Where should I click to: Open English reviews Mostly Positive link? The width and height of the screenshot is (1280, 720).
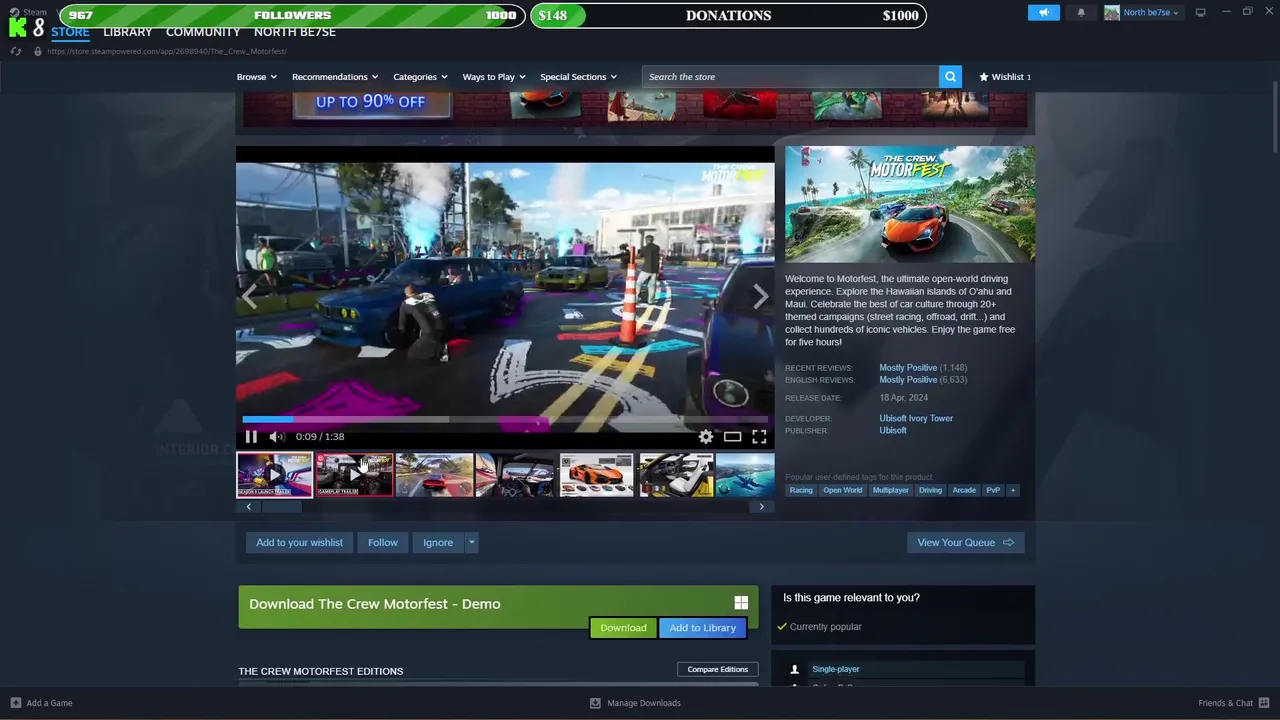point(908,380)
